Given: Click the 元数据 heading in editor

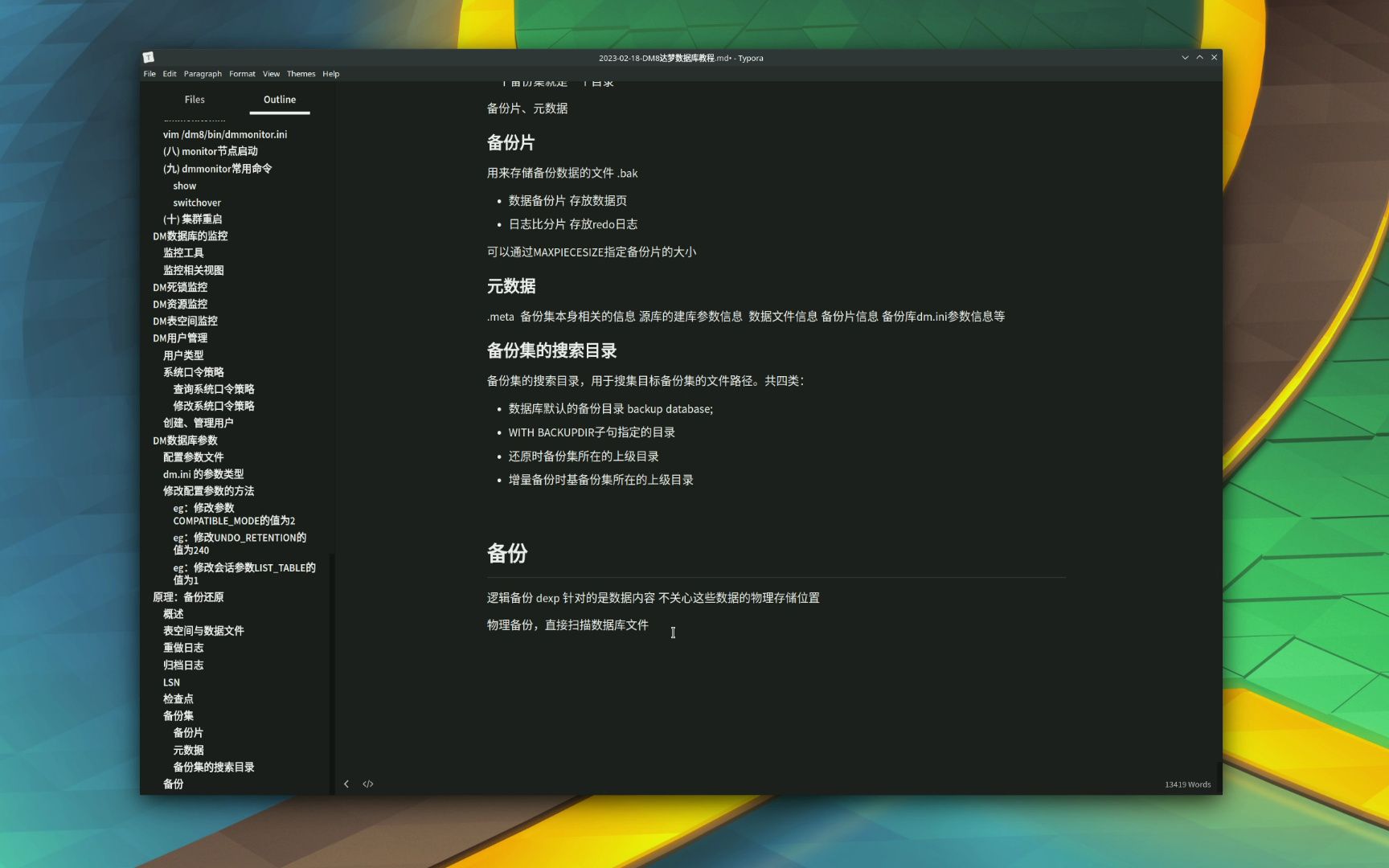Looking at the screenshot, I should tap(511, 286).
